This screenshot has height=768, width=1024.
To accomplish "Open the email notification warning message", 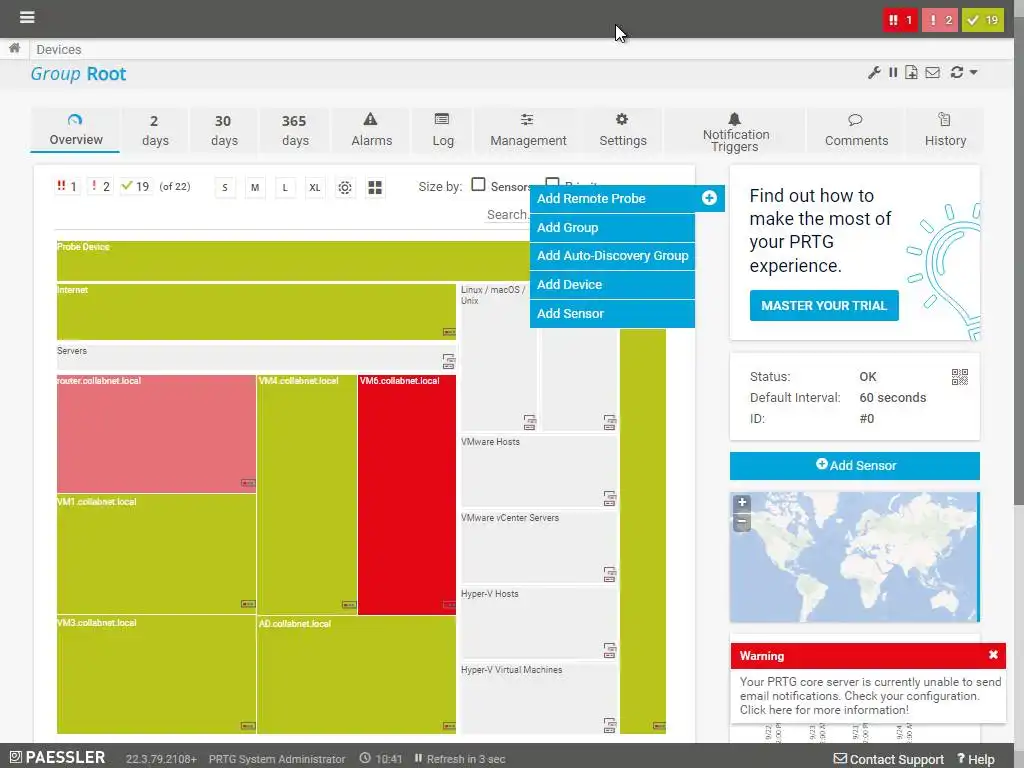I will (x=869, y=696).
